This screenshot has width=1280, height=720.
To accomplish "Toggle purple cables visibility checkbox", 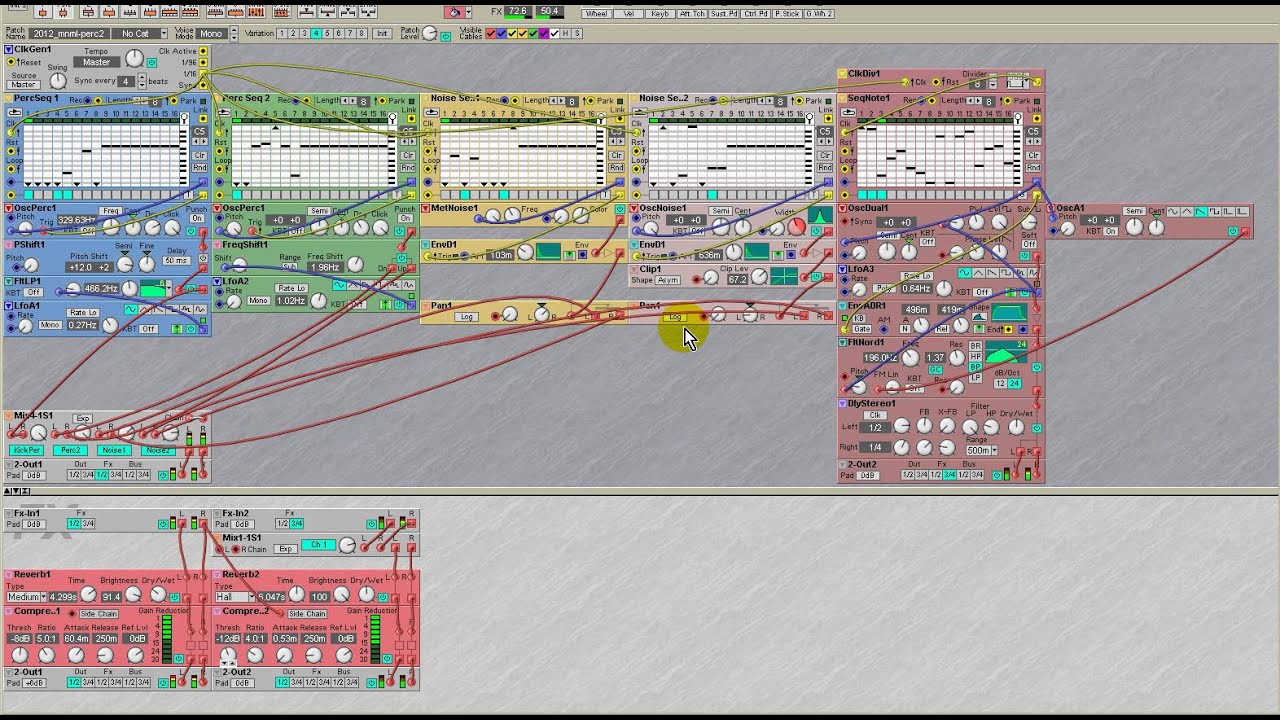I will coord(544,33).
